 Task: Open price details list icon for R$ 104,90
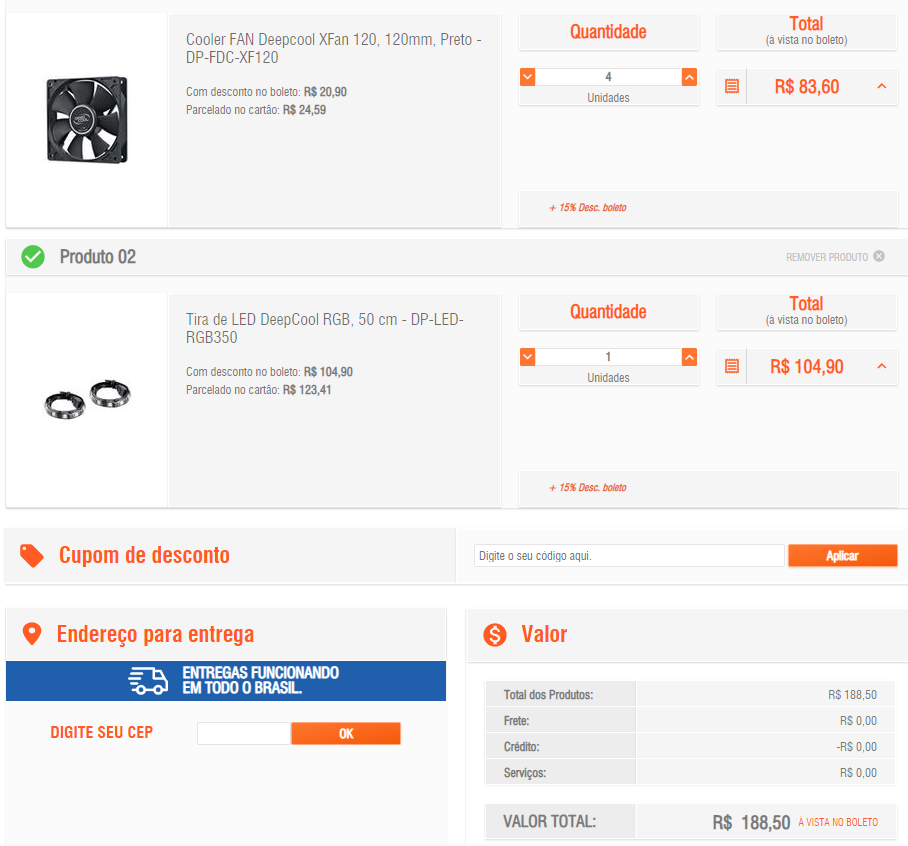pyautogui.click(x=732, y=366)
